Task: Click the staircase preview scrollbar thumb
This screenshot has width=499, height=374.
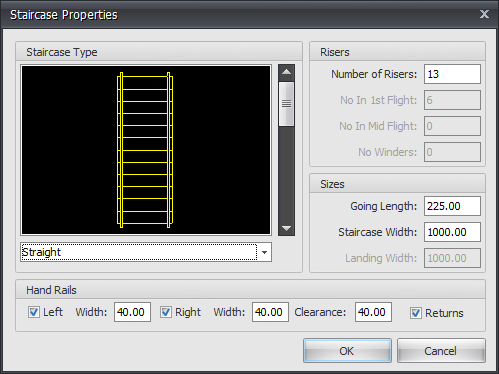Action: [286, 104]
